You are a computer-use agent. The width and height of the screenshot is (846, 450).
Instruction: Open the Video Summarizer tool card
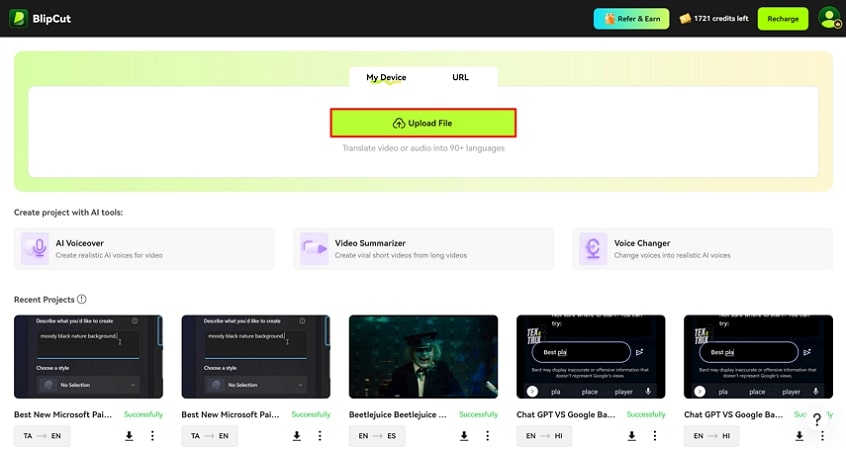(x=423, y=248)
